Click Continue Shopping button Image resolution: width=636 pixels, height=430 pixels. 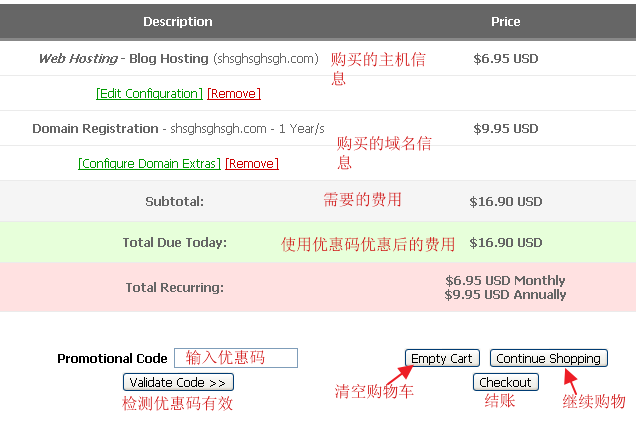tap(548, 358)
